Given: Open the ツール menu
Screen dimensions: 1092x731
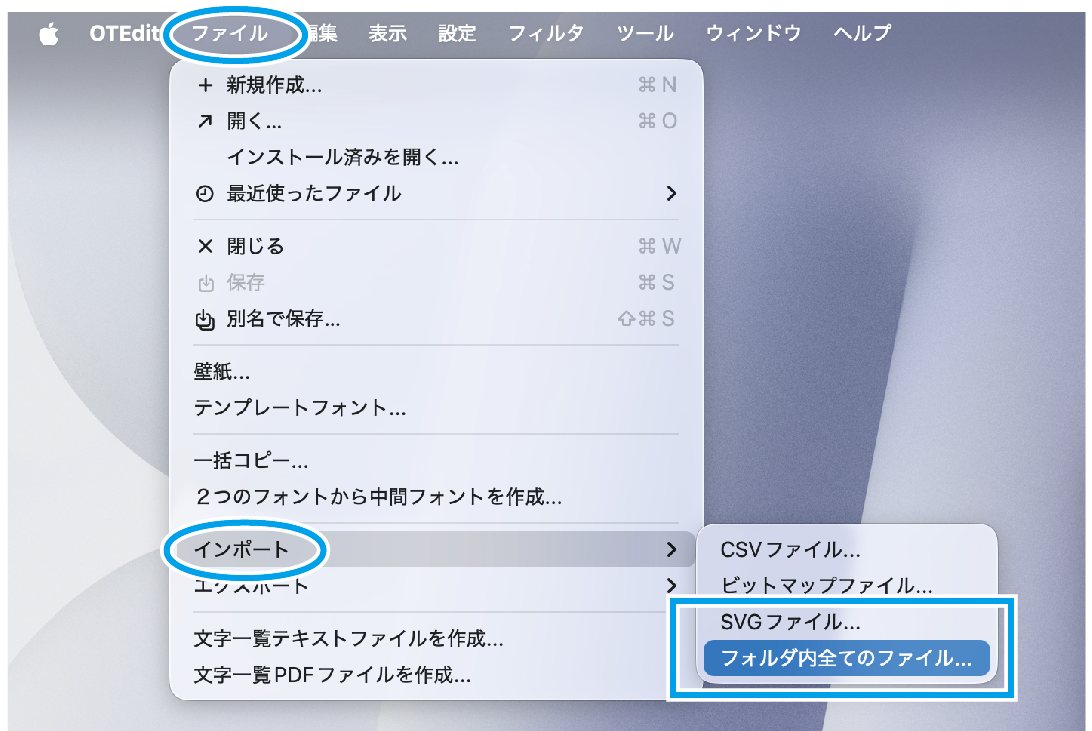Looking at the screenshot, I should pyautogui.click(x=645, y=33).
